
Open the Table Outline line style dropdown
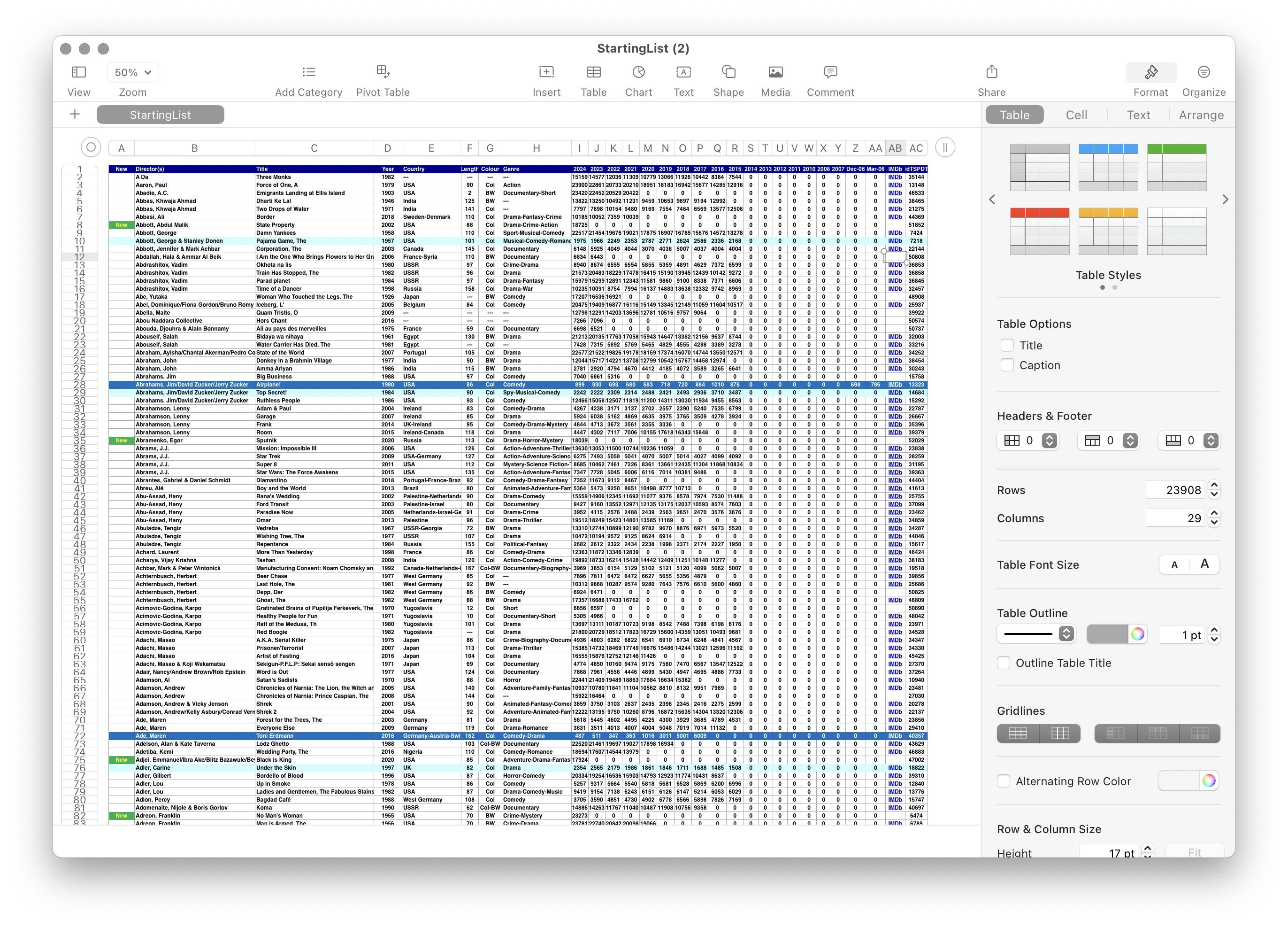(x=1066, y=634)
